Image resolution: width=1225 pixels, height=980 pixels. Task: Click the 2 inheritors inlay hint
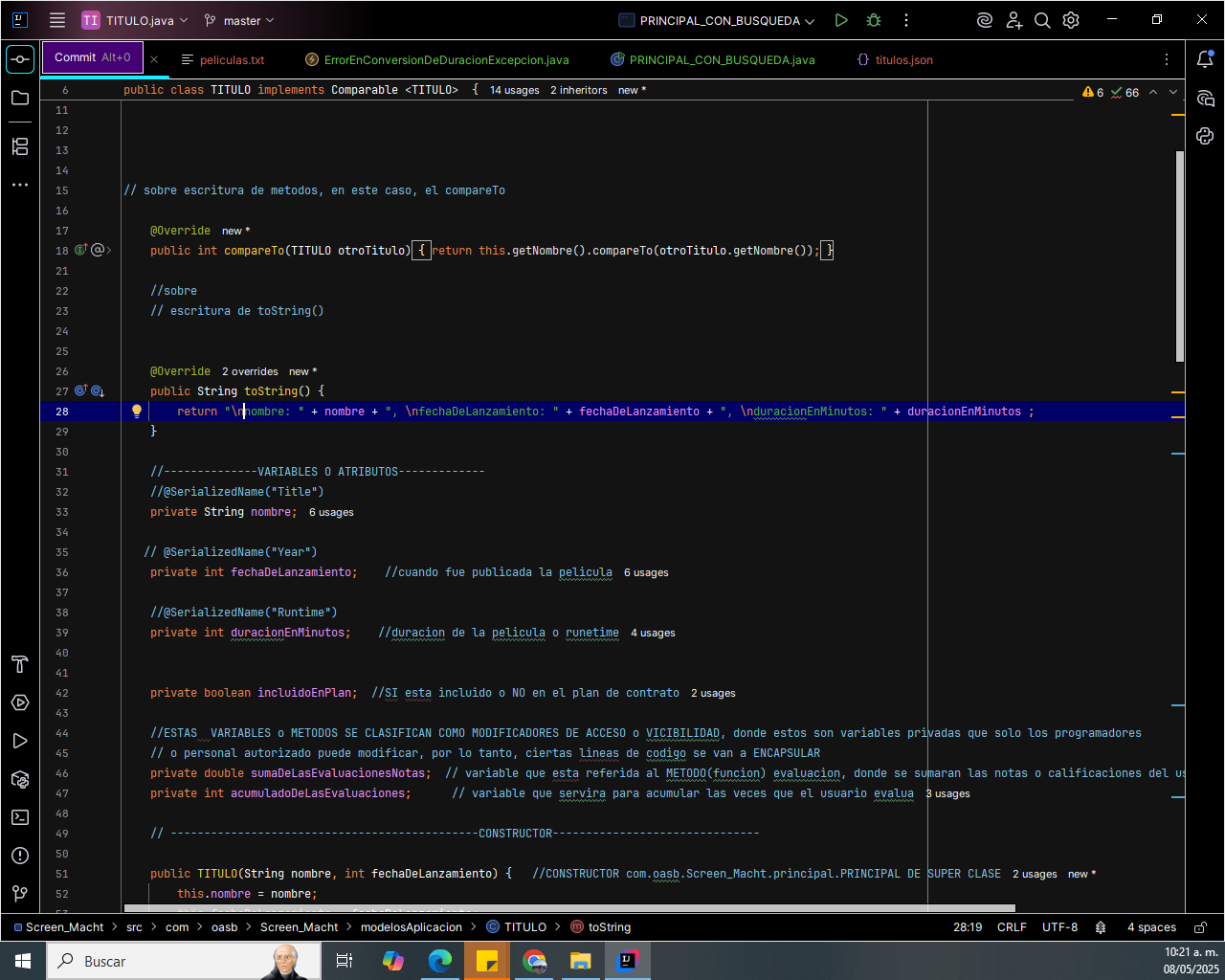579,90
